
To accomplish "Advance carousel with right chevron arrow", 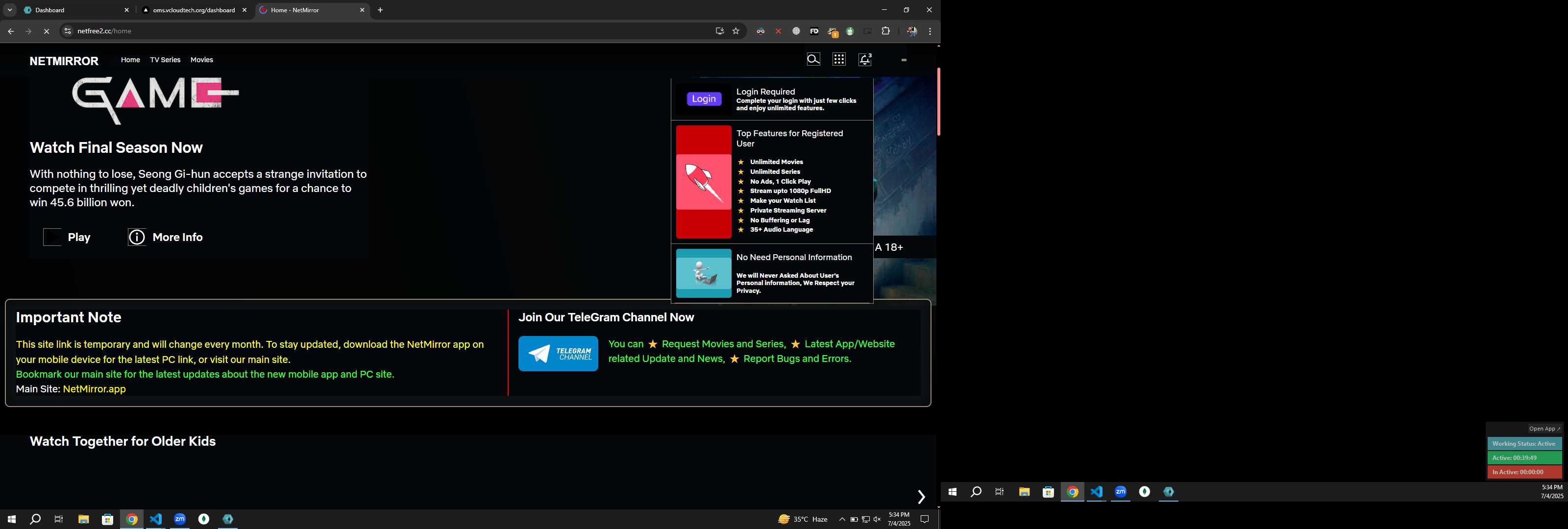I will (x=921, y=497).
